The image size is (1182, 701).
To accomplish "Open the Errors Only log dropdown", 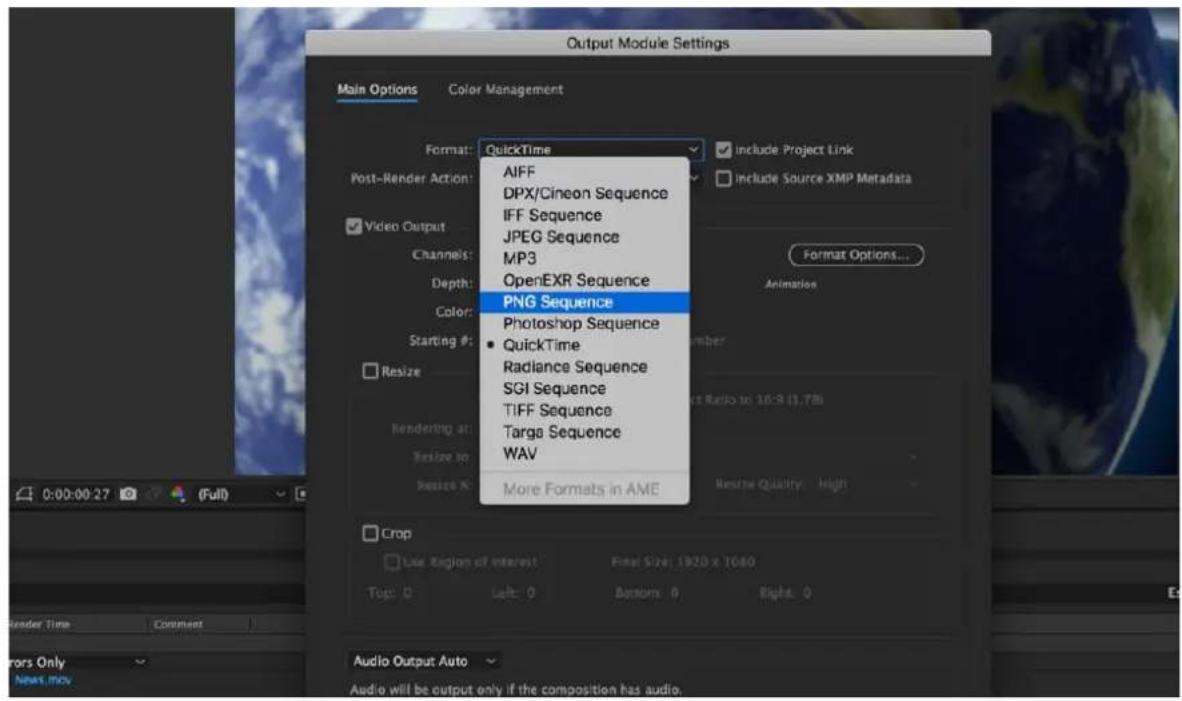I will click(78, 662).
